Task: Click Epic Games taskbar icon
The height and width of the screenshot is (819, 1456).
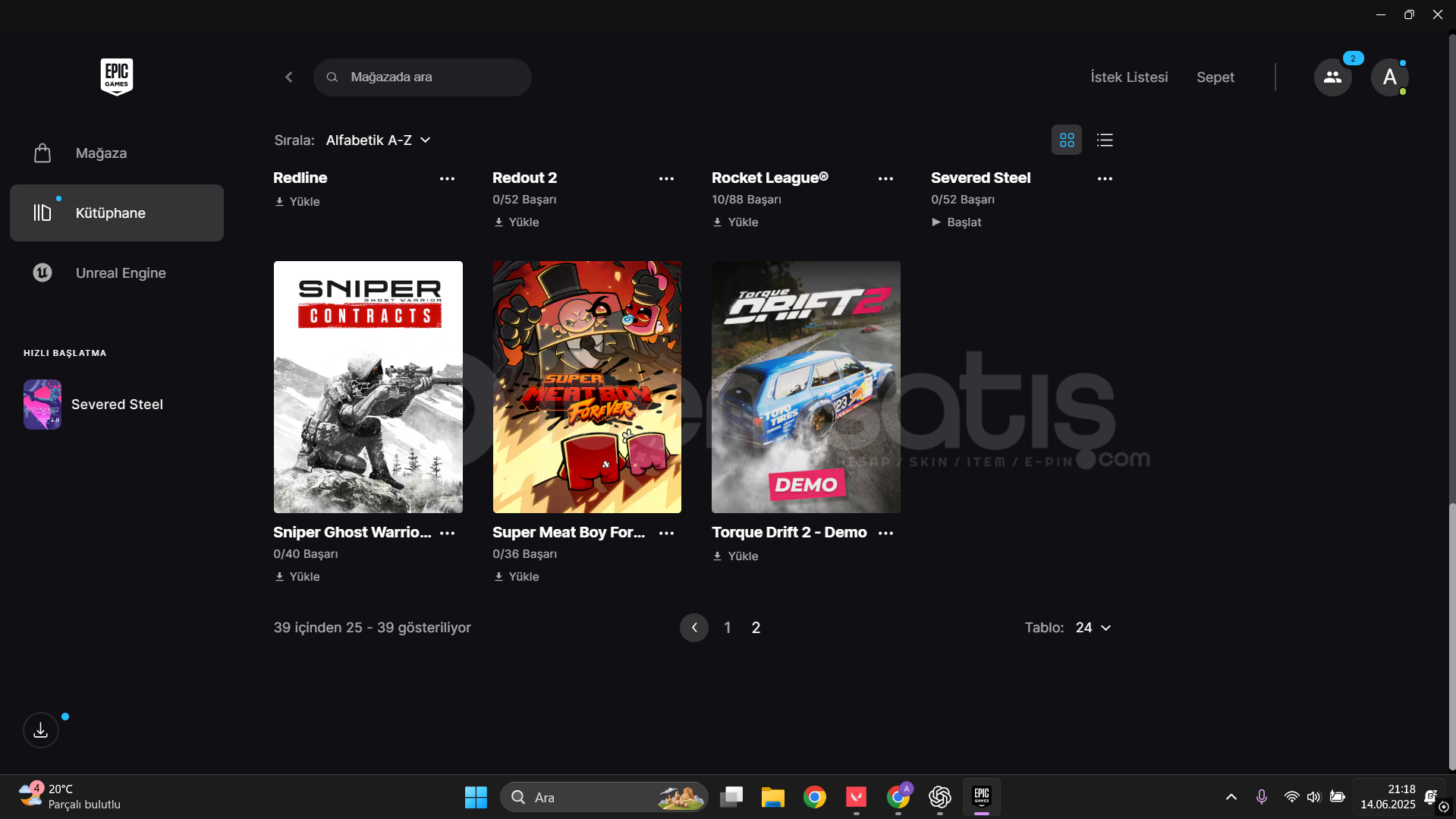Action: click(982, 798)
